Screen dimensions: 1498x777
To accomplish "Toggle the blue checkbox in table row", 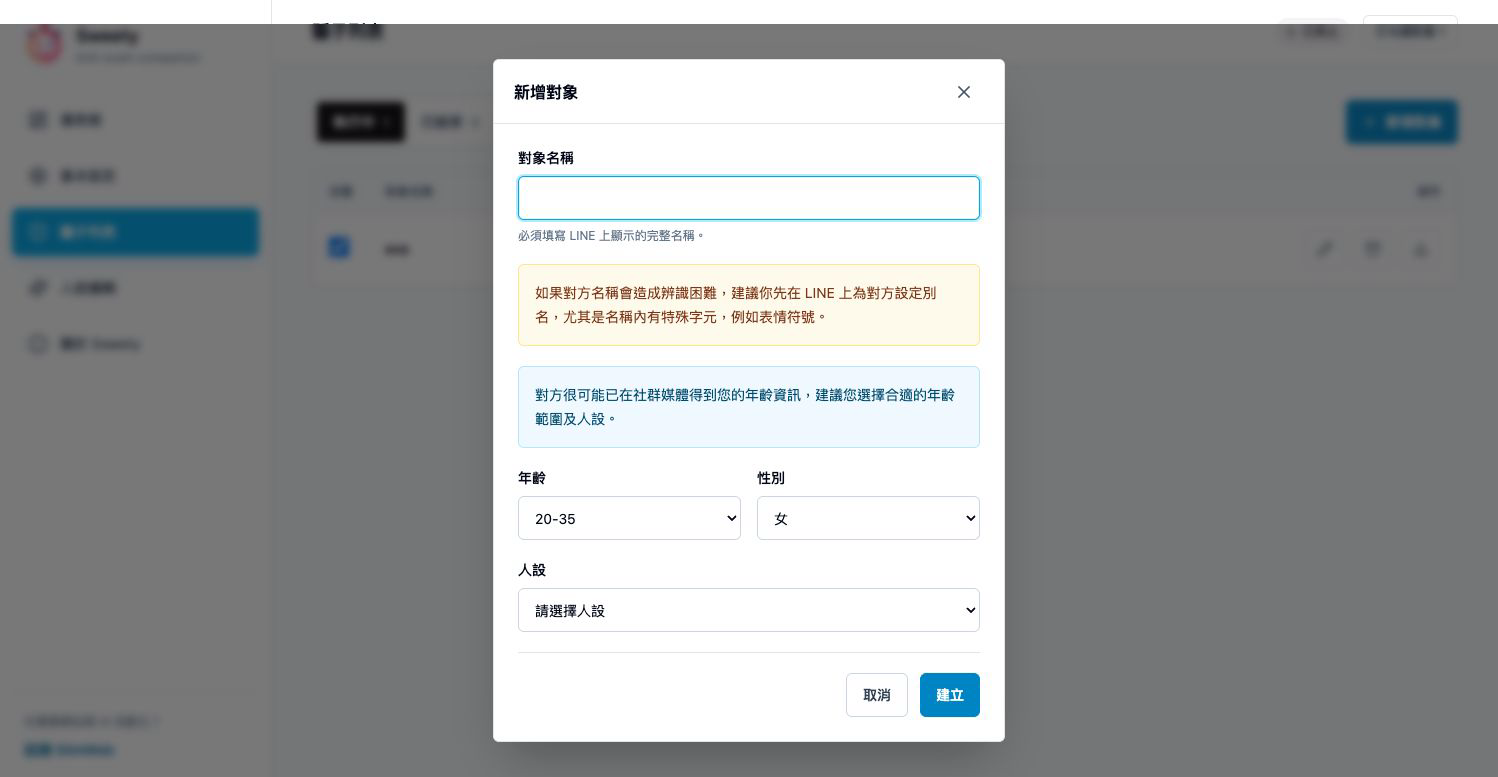I will click(339, 247).
